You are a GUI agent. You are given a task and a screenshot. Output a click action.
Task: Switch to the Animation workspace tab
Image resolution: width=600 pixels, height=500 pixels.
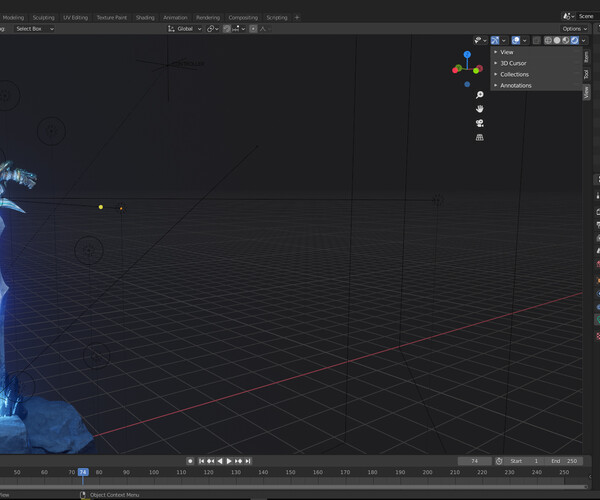pos(175,18)
